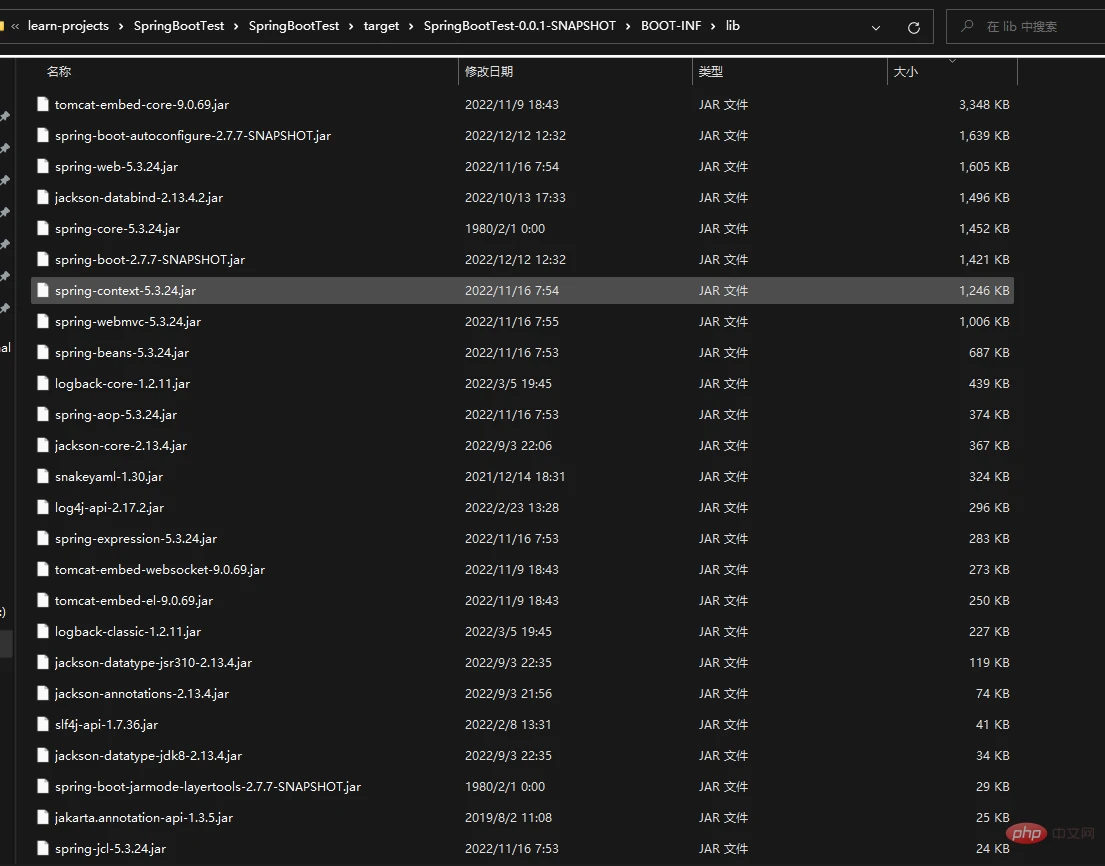Image resolution: width=1105 pixels, height=866 pixels.
Task: Click the search magnifier icon
Action: click(967, 27)
